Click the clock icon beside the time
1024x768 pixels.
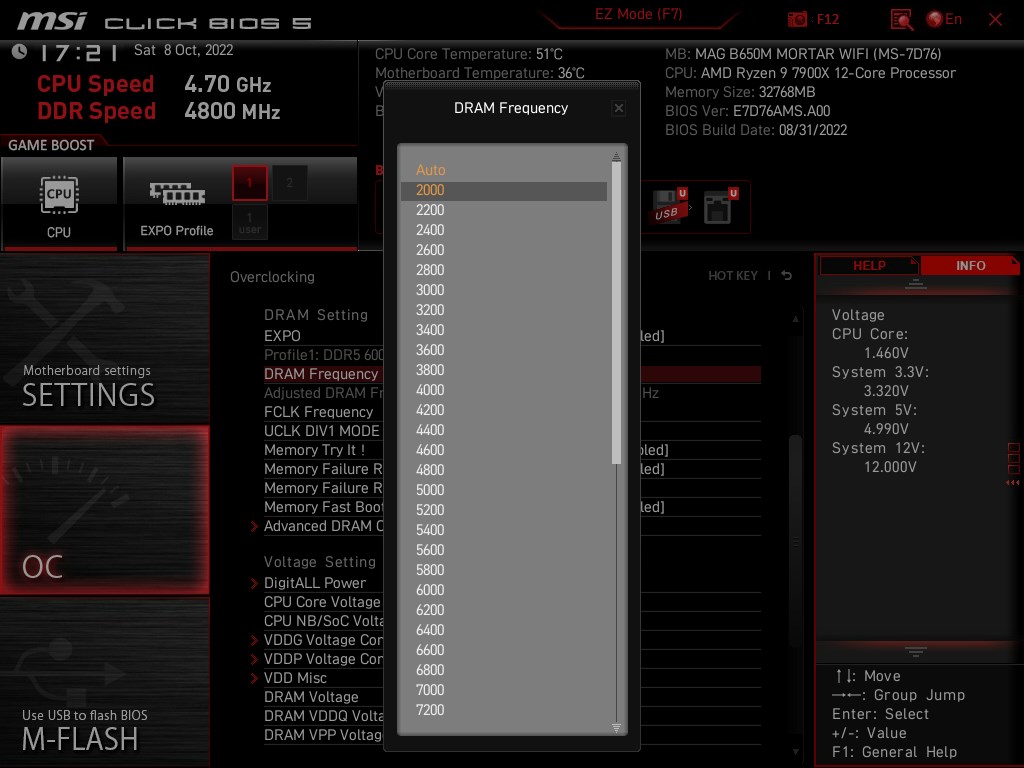[20, 51]
